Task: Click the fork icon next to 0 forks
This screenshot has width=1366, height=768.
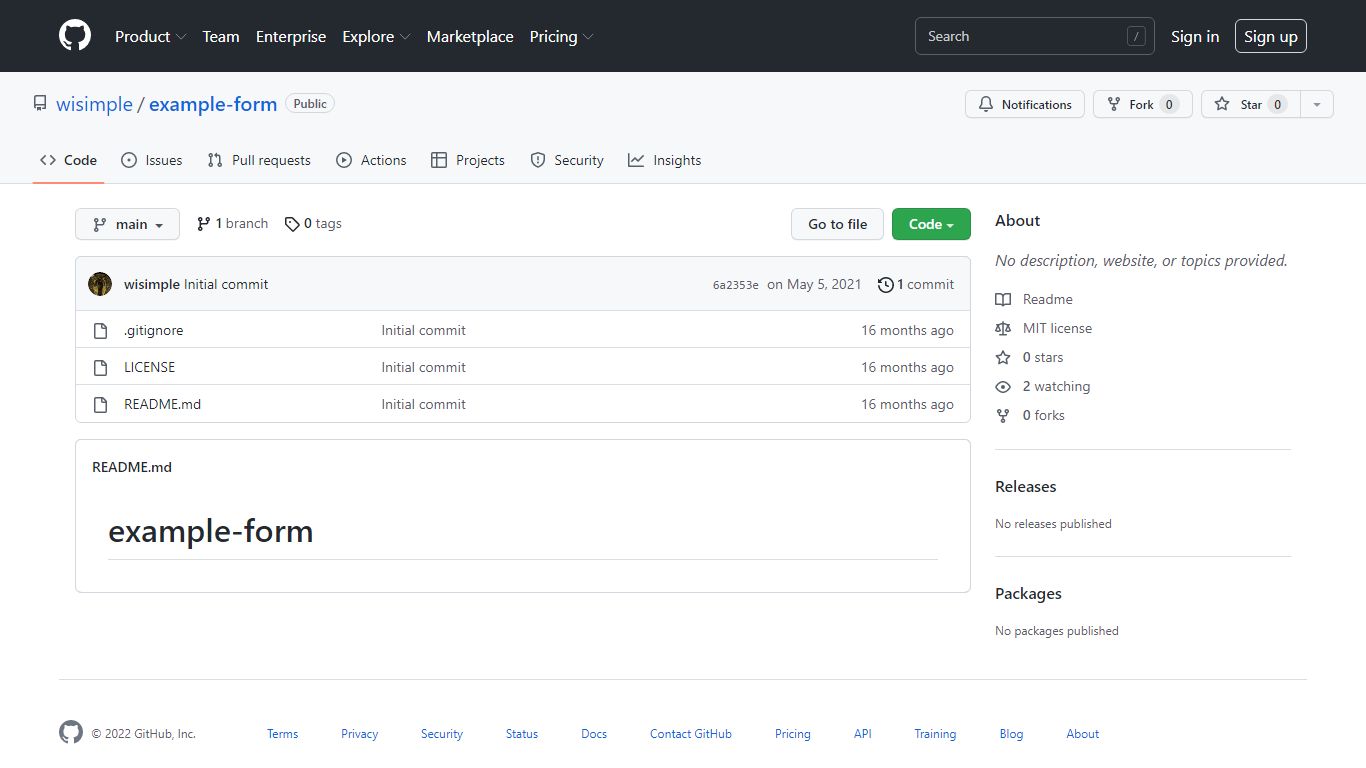Action: click(x=1003, y=415)
